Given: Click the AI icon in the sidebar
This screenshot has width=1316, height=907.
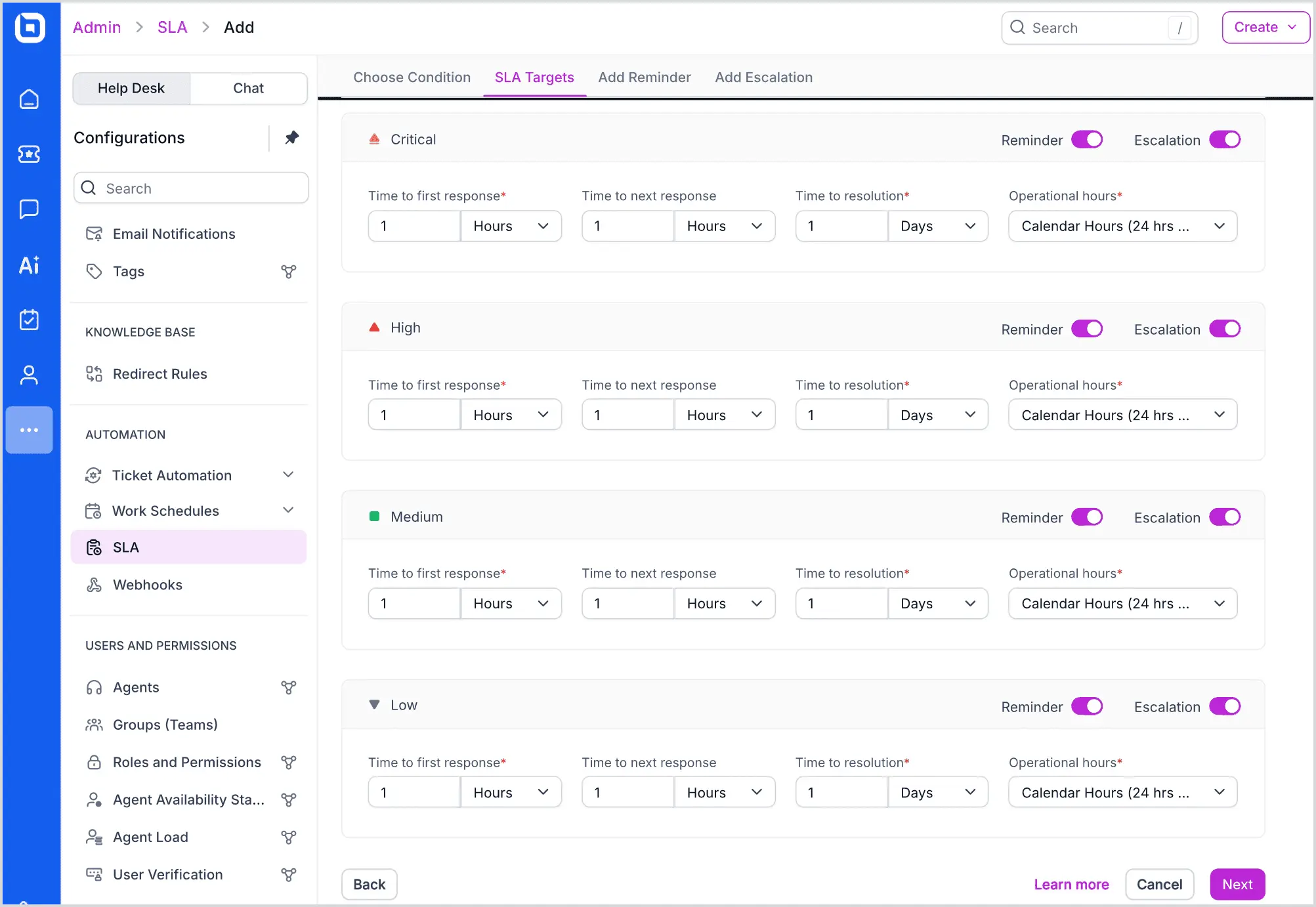Looking at the screenshot, I should click(x=30, y=265).
